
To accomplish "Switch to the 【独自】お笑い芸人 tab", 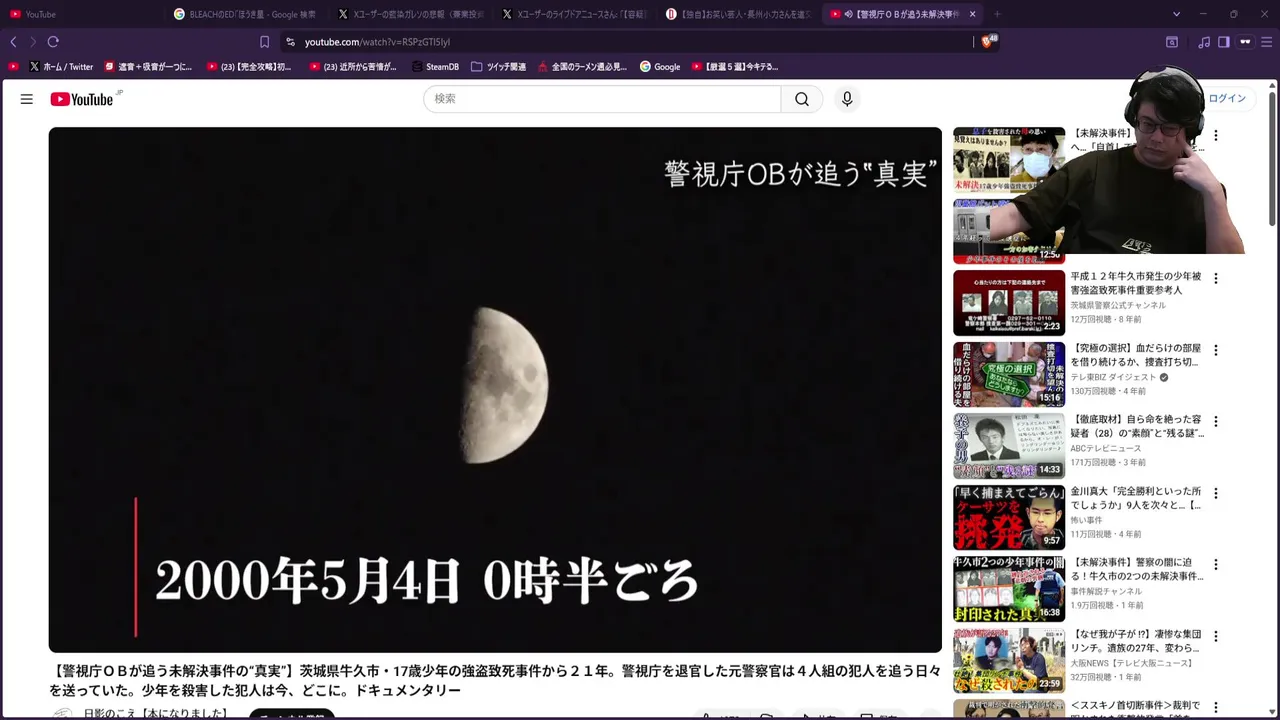I will pos(736,14).
